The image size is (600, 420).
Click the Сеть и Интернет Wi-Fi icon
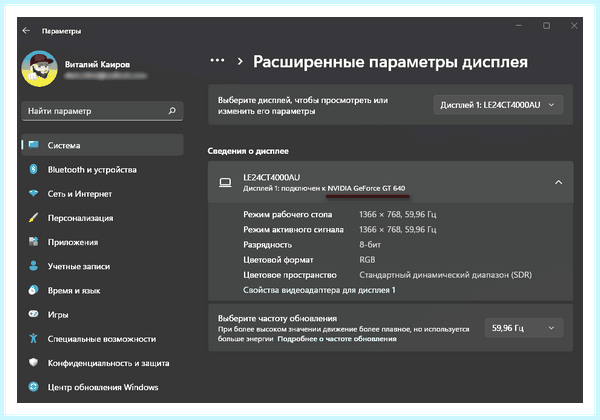coord(34,193)
